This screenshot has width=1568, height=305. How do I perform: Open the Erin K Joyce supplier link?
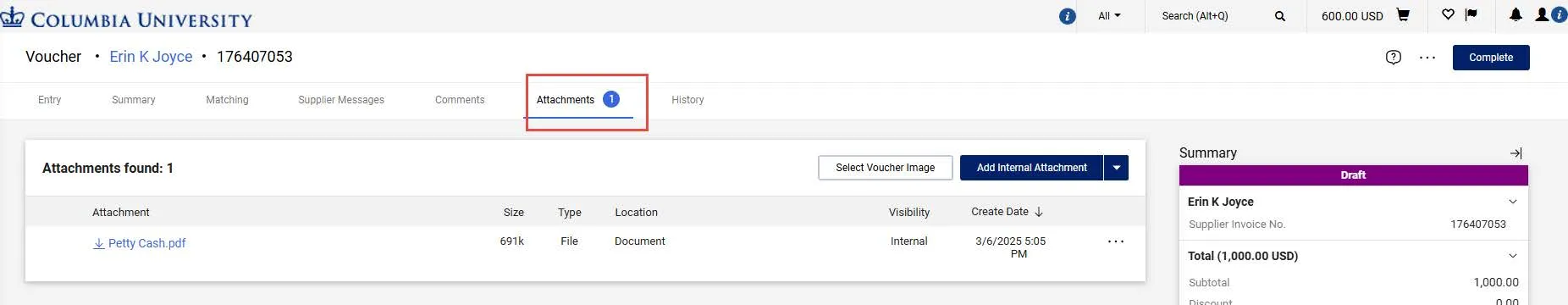tap(151, 57)
